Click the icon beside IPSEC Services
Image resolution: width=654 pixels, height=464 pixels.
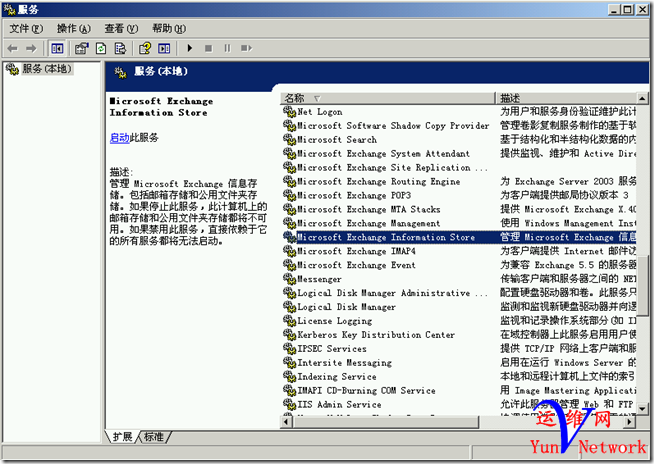[289, 348]
